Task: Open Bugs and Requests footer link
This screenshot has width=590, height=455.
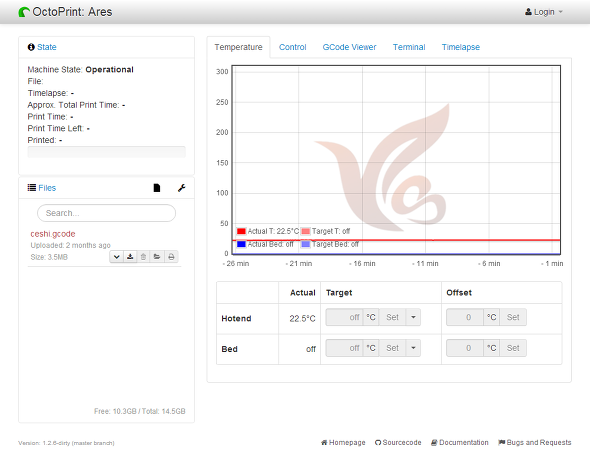Action: pyautogui.click(x=535, y=443)
